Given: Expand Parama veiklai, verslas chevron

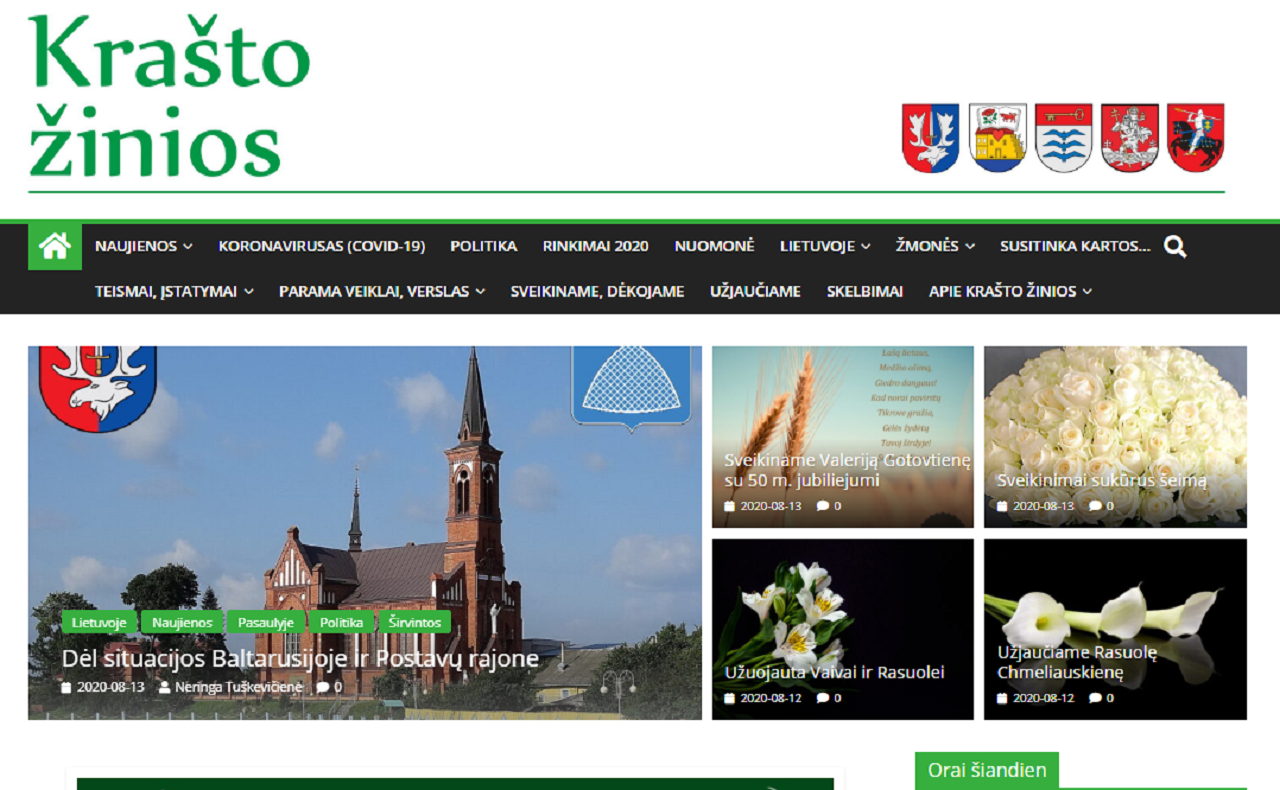Looking at the screenshot, I should (480, 292).
